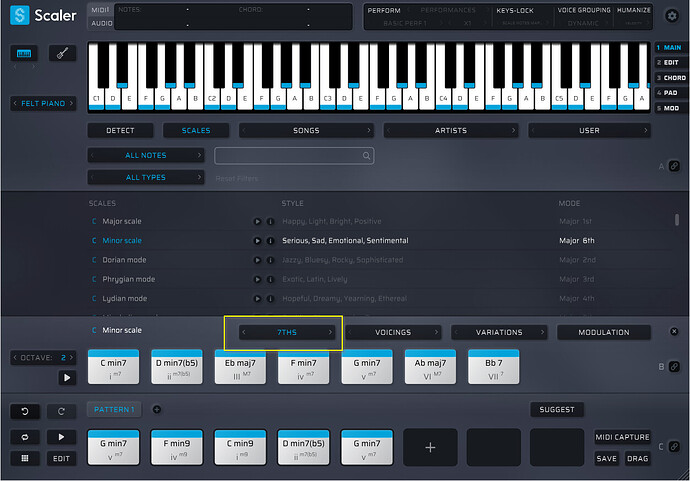Increase octave with right arrow
690x481 pixels.
coord(71,357)
